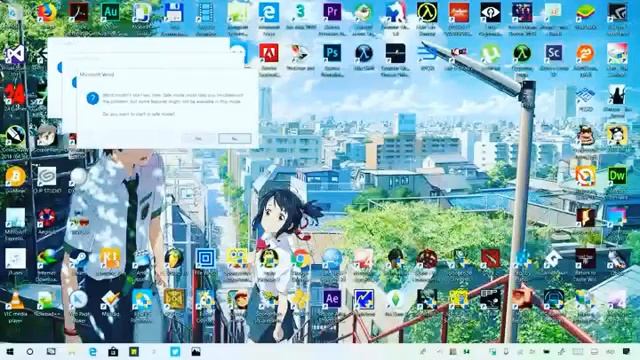Open the Photos app on taskbar
This screenshot has width=640, height=360.
tap(196, 351)
